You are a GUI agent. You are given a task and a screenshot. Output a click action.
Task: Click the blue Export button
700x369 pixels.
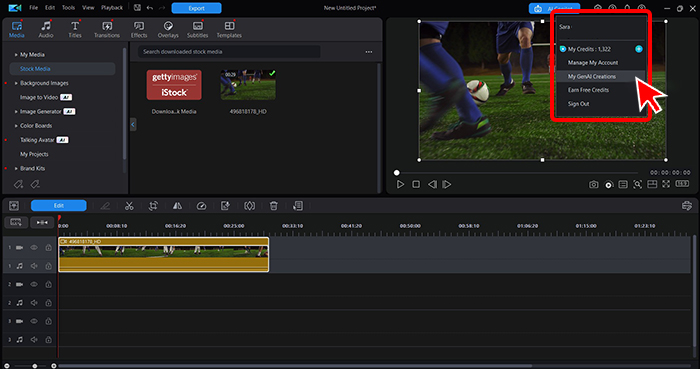196,8
